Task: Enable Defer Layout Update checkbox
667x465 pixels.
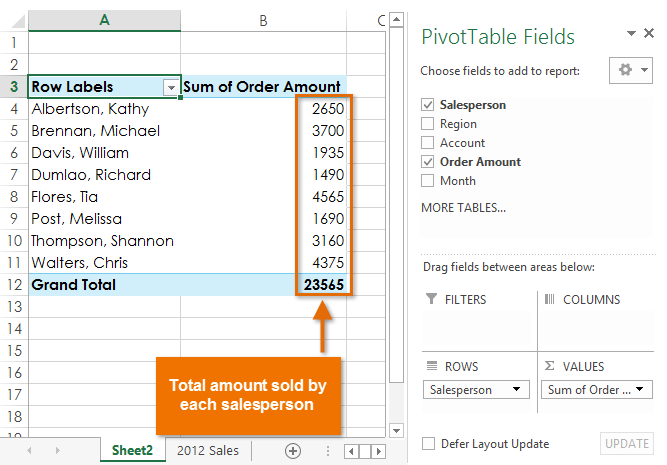Action: tap(428, 443)
